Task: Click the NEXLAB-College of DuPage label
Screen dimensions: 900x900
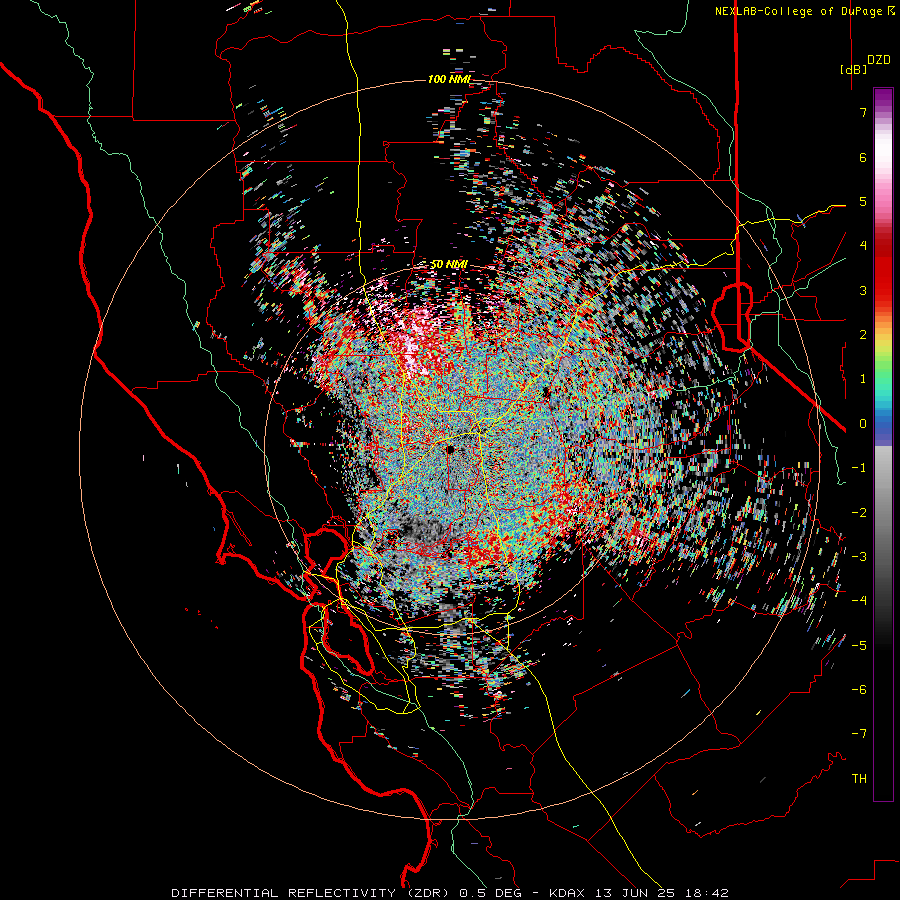Action: pos(804,11)
